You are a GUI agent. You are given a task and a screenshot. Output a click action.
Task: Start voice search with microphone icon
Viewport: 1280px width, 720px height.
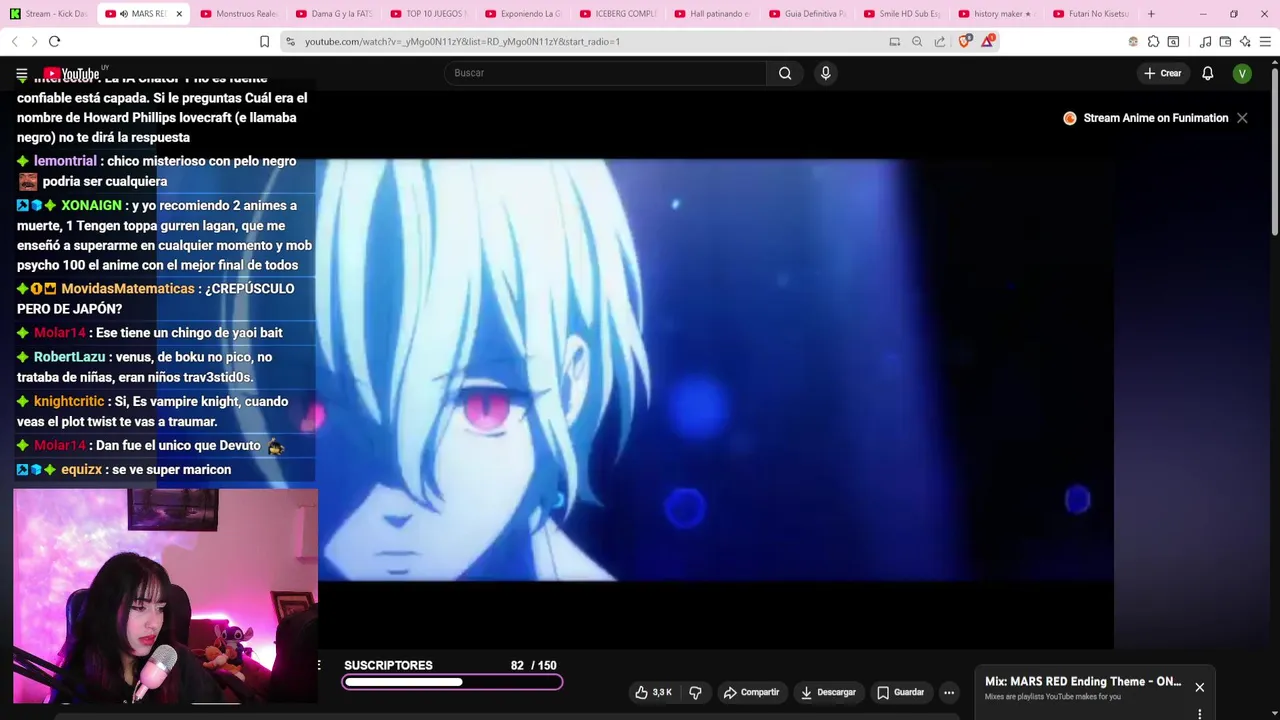point(825,73)
